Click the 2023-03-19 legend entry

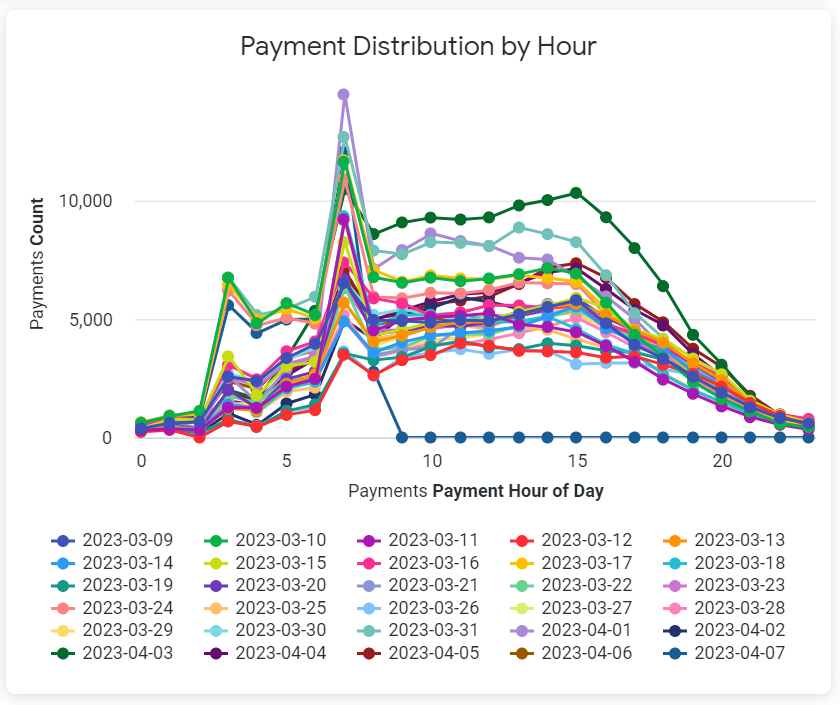coord(112,585)
